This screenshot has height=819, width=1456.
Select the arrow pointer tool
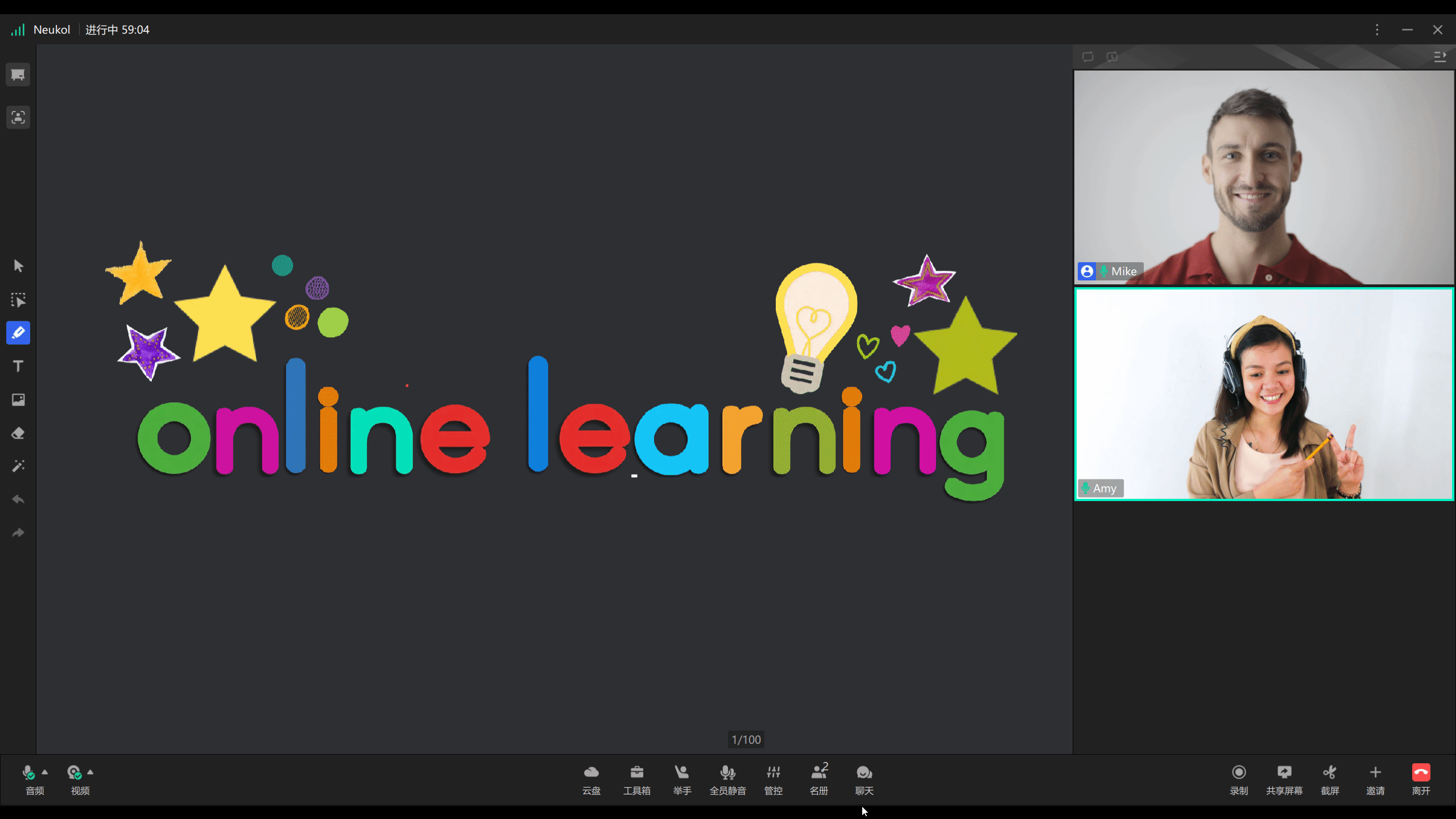tap(18, 266)
